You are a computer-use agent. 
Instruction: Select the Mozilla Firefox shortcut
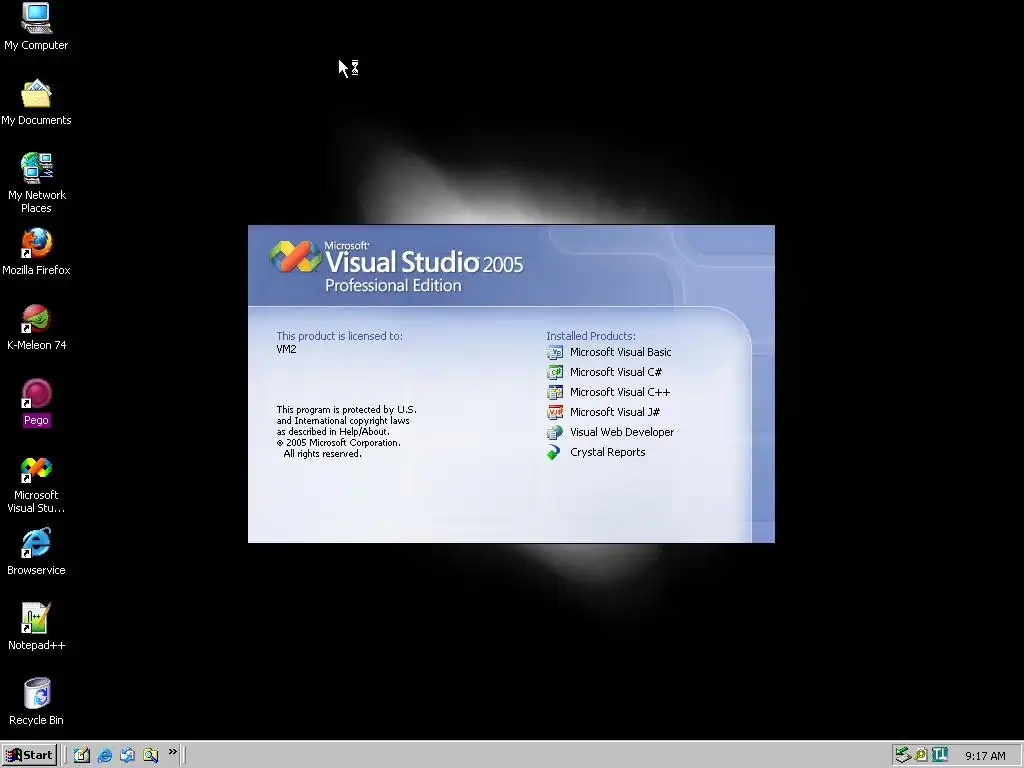(37, 252)
